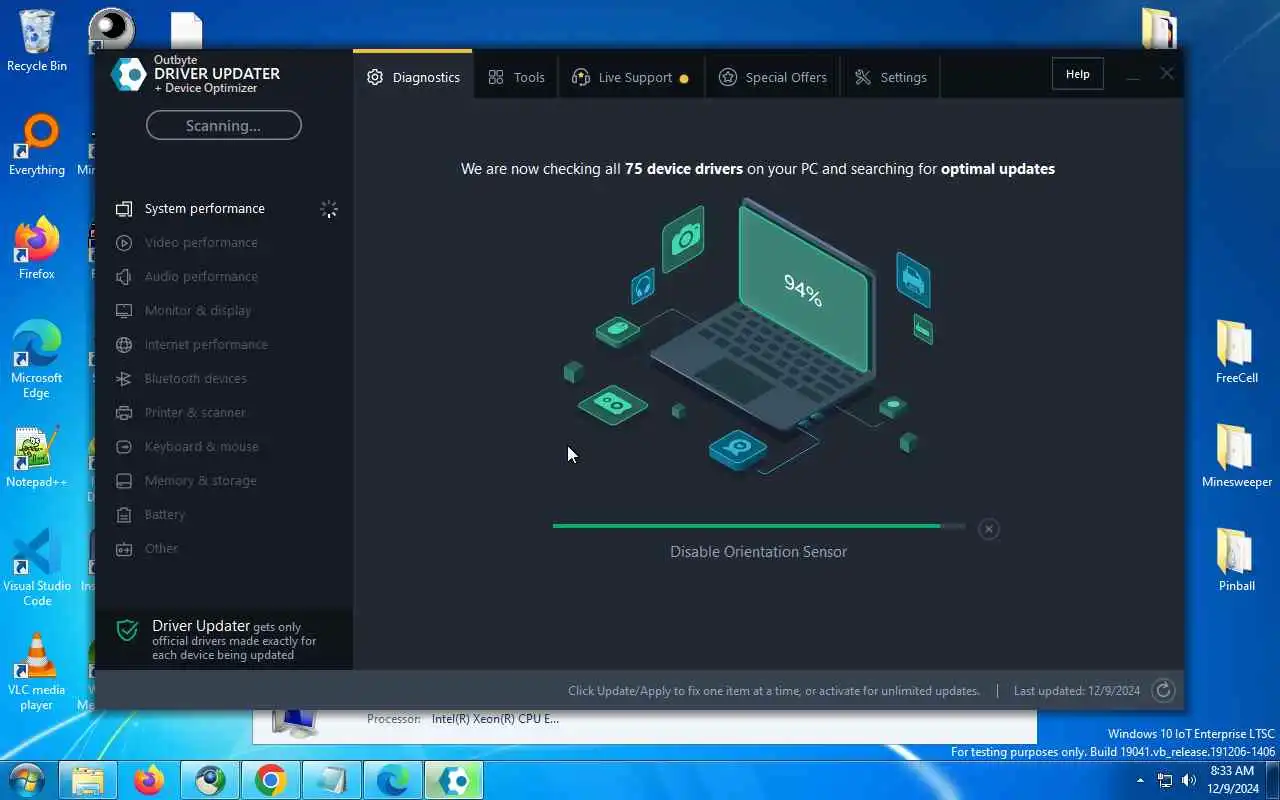Click the Outbyte Driver Updater logo
The image size is (1280, 800).
click(x=129, y=74)
